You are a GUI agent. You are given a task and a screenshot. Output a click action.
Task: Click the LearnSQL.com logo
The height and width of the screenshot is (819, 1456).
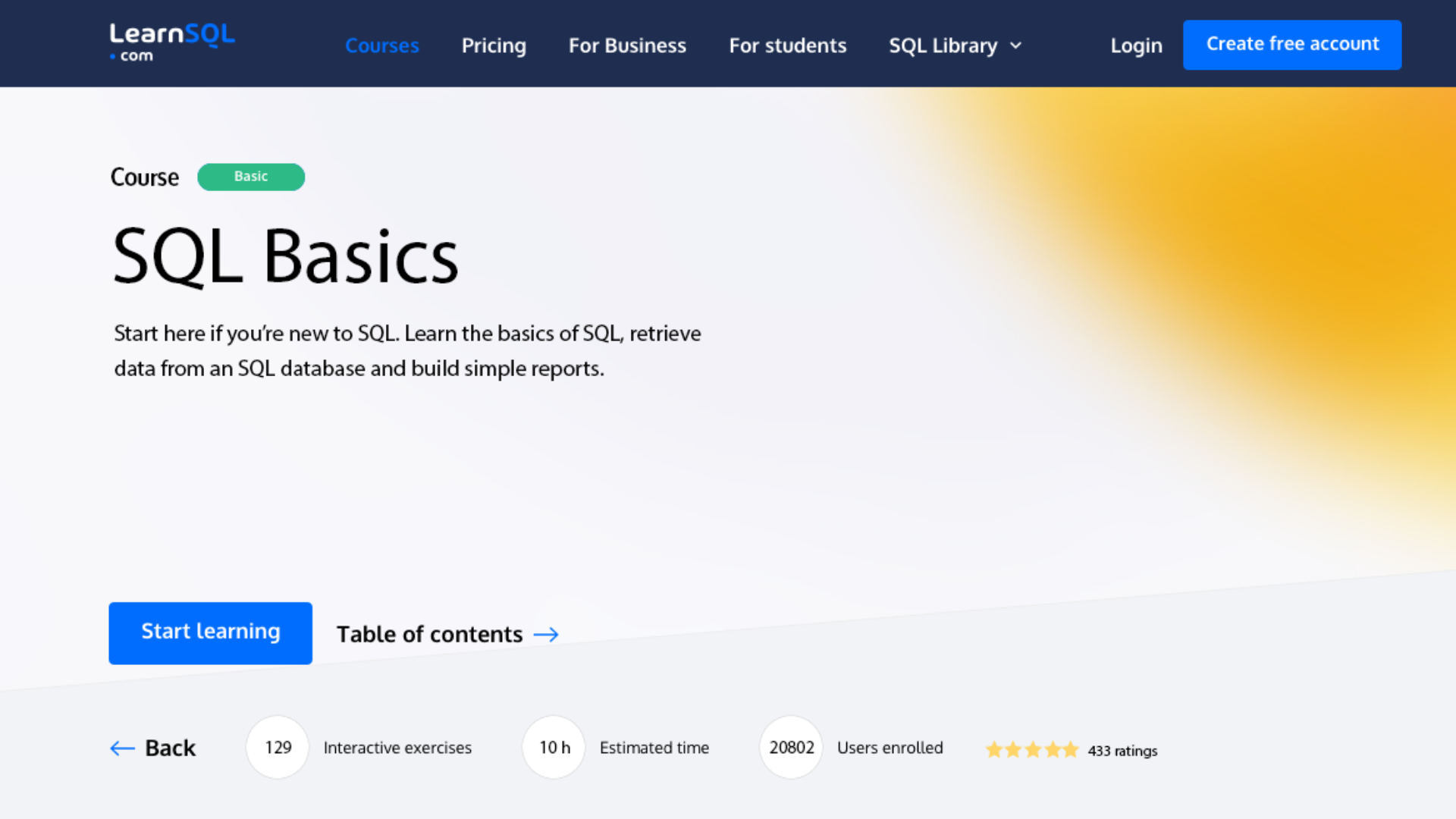click(x=172, y=42)
